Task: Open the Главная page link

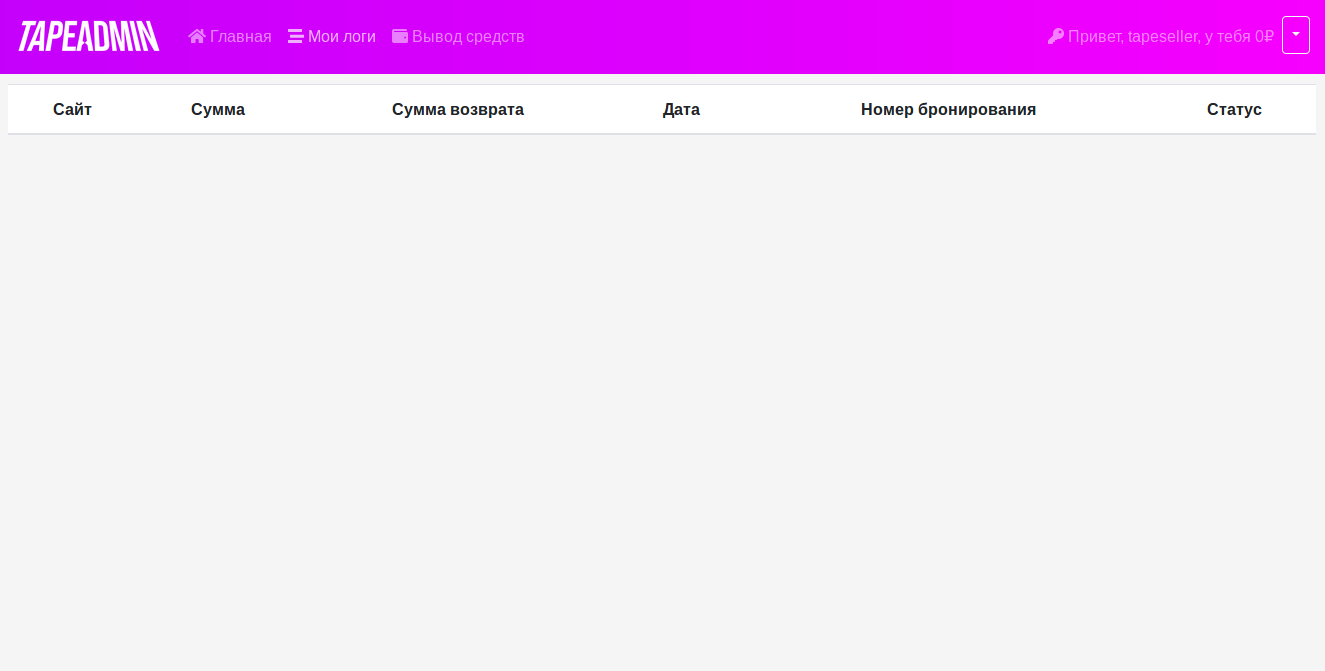Action: 240,36
